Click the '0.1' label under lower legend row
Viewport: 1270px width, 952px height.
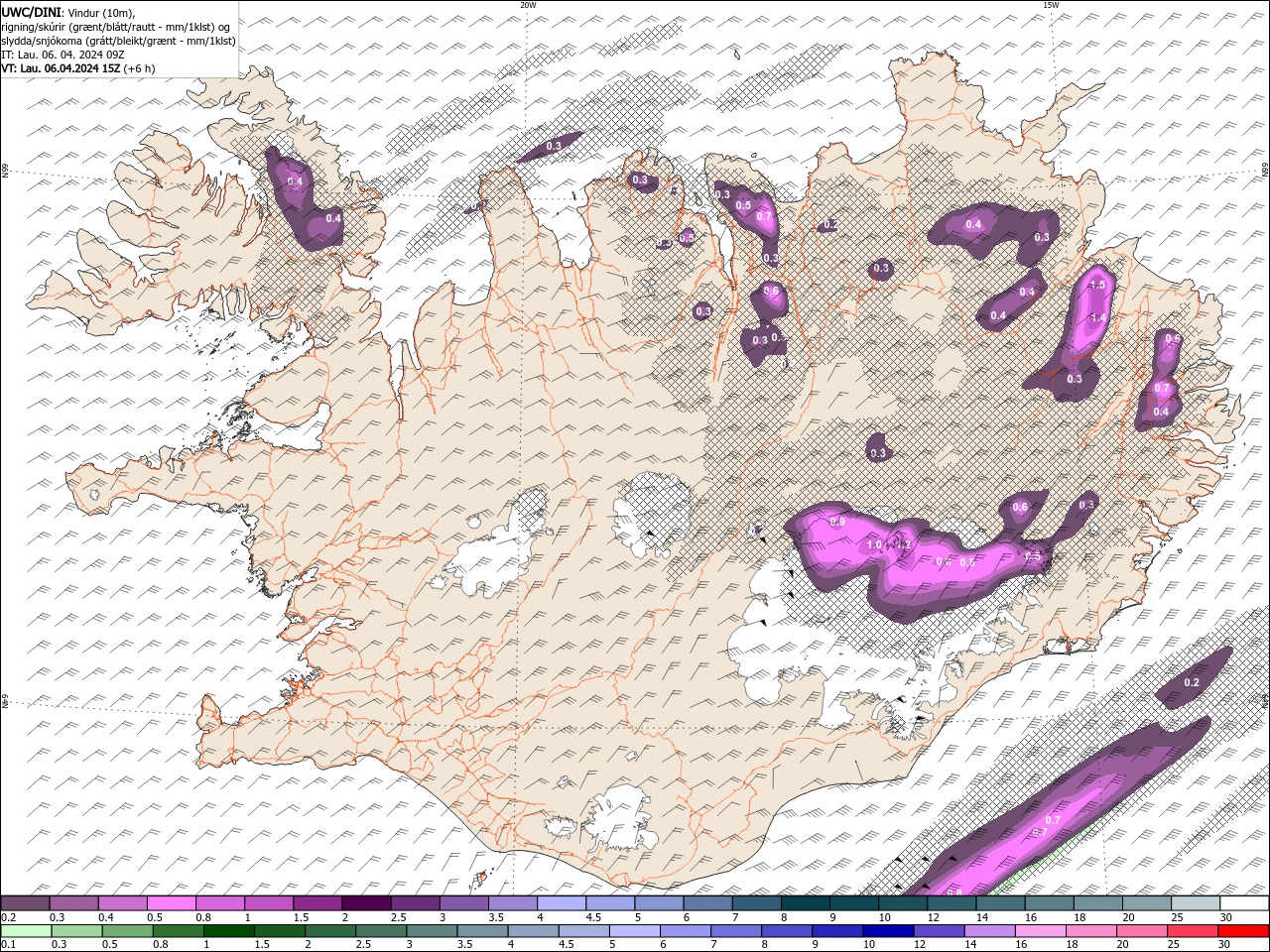[8, 945]
